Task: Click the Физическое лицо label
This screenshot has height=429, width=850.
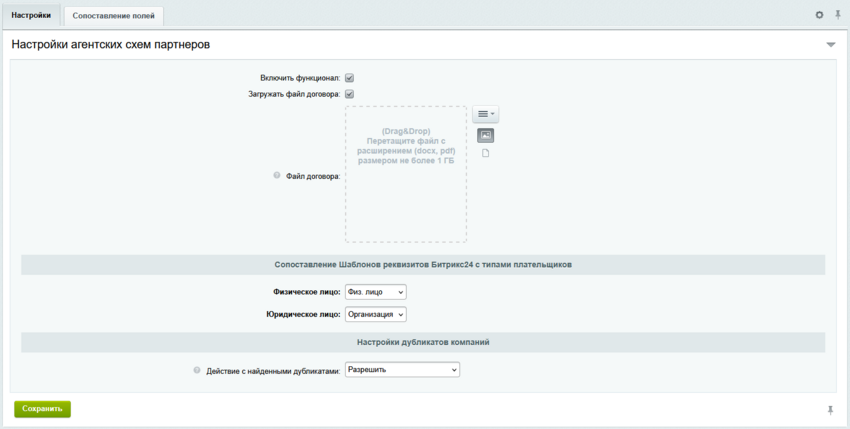Action: pyautogui.click(x=307, y=292)
